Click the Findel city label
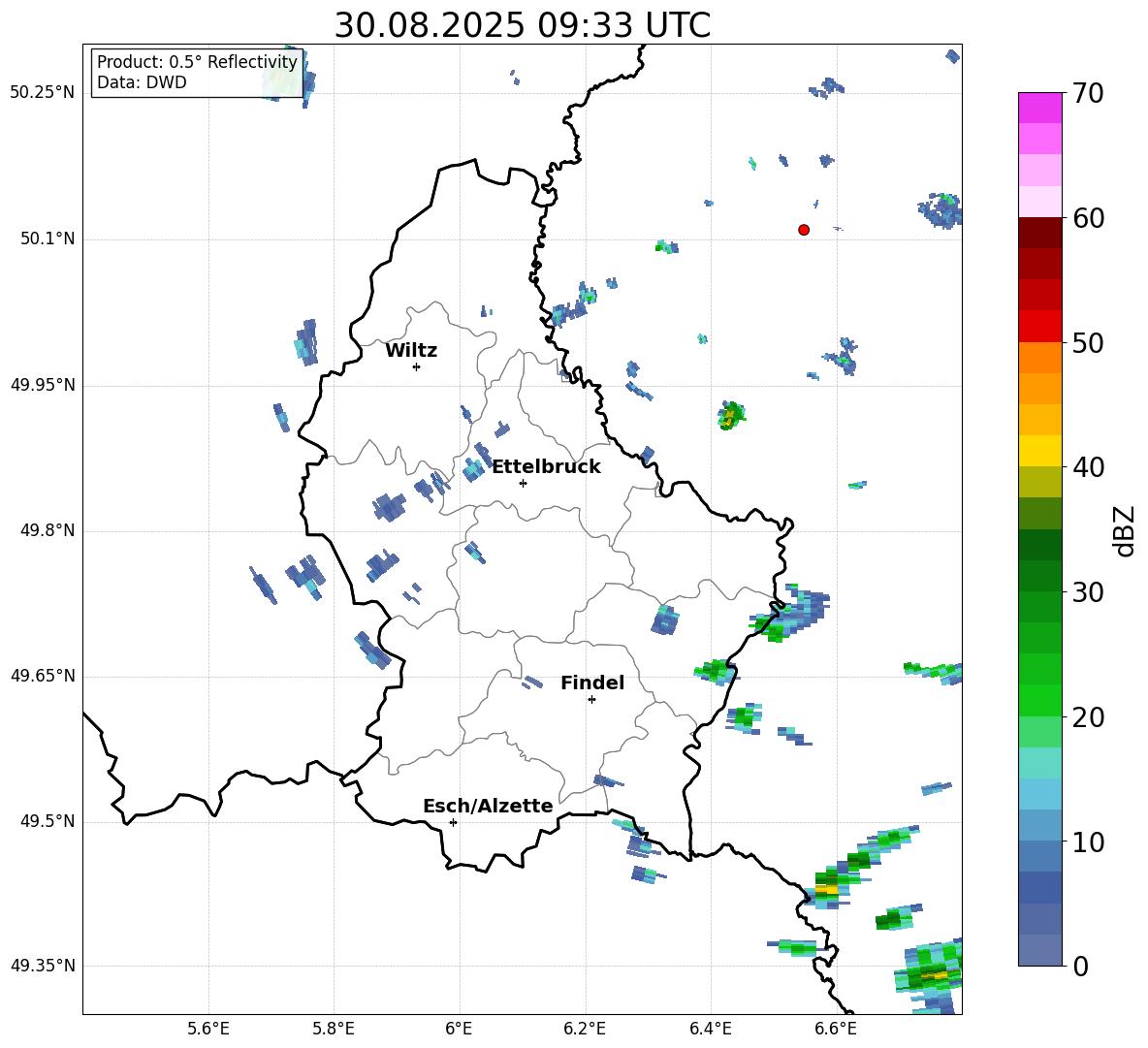Screen dimensions: 1148x1048 point(592,683)
